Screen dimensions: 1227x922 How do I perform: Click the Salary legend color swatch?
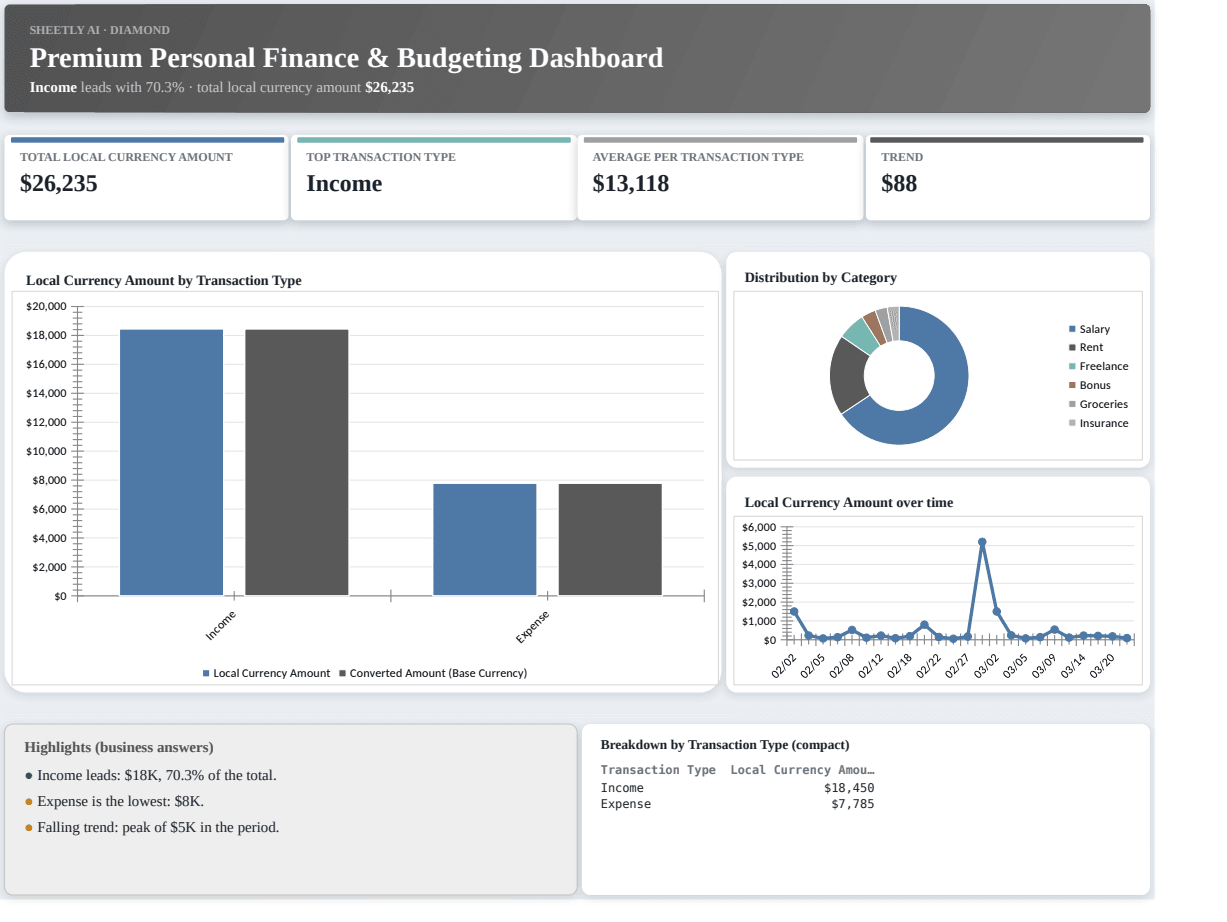pos(1073,329)
